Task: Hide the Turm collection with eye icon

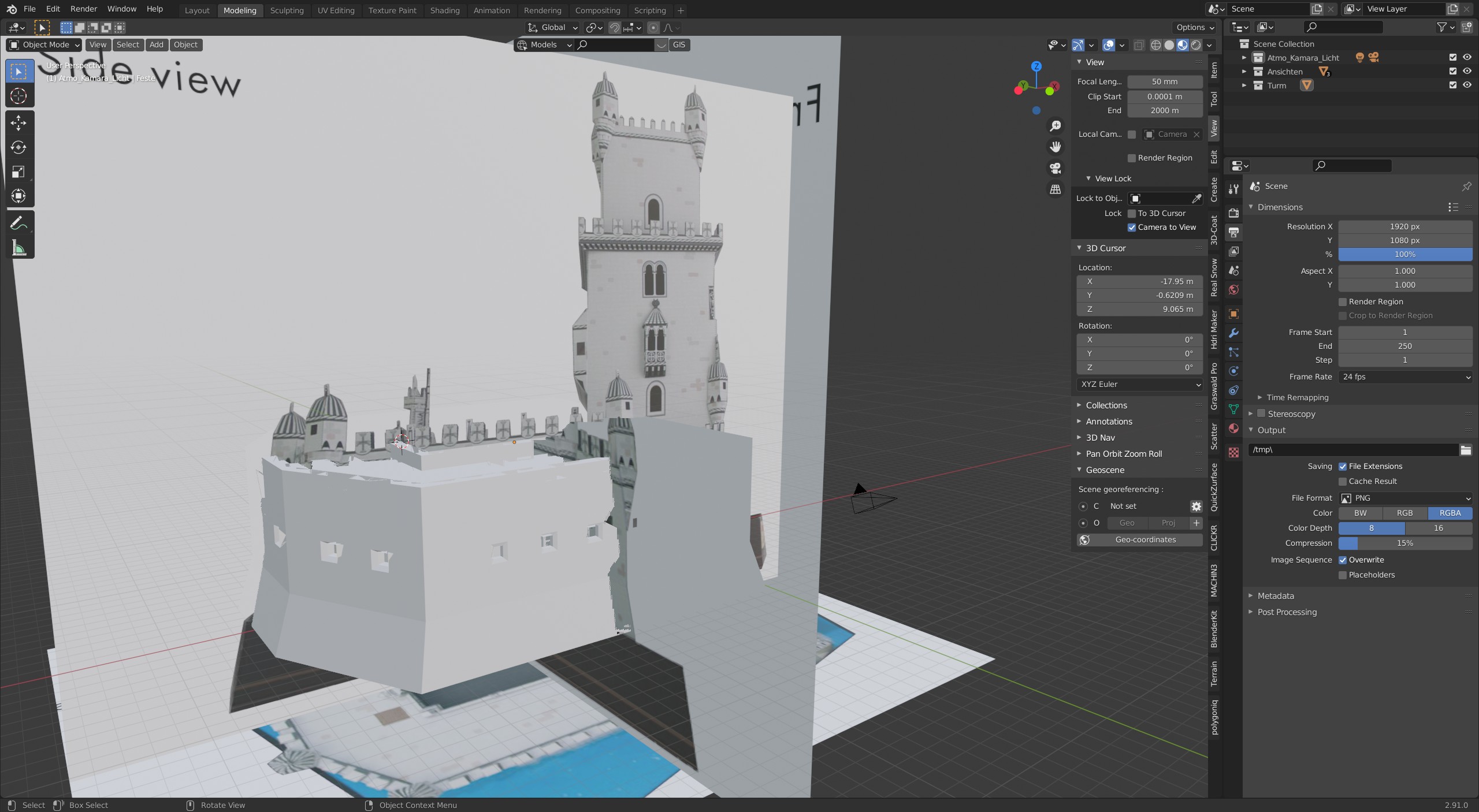Action: (1467, 85)
